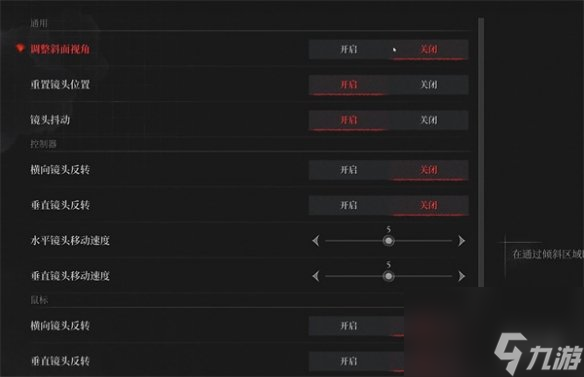Viewport: 584px width, 377px height.
Task: Enable 开启 for mouse 横向镜头反转
Action: point(349,326)
